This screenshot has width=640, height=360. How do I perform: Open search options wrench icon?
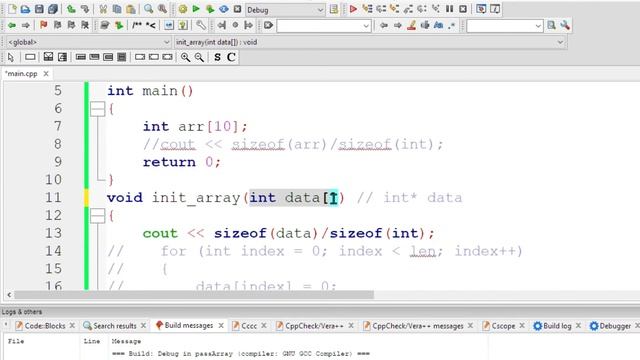point(565,25)
